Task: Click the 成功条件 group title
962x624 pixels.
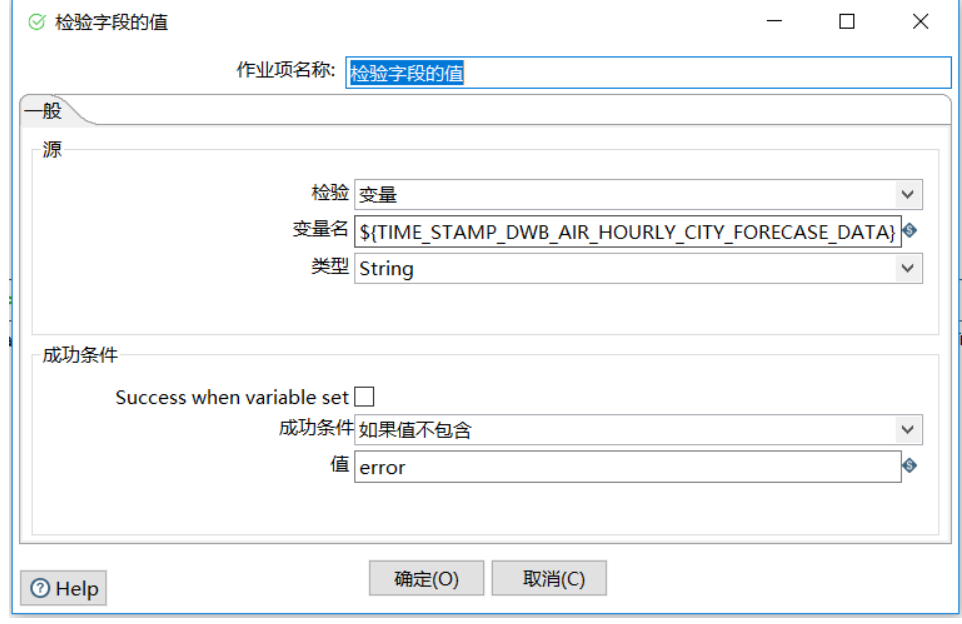Action: (x=80, y=355)
